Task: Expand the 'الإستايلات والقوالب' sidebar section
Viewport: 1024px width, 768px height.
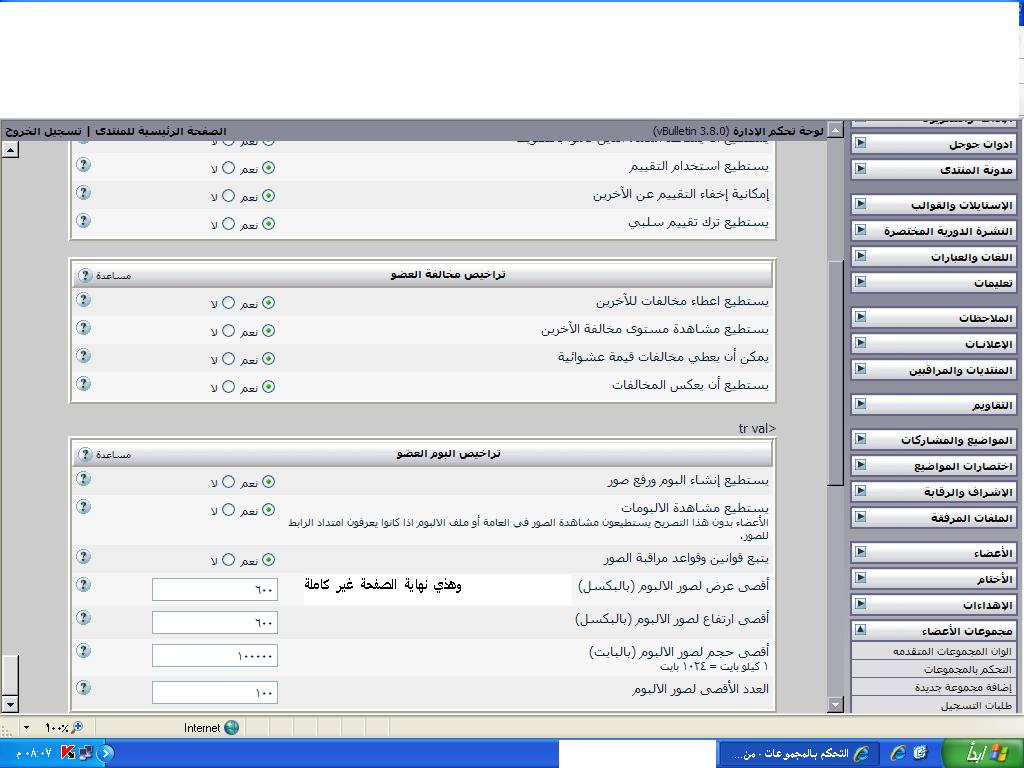Action: click(x=860, y=204)
